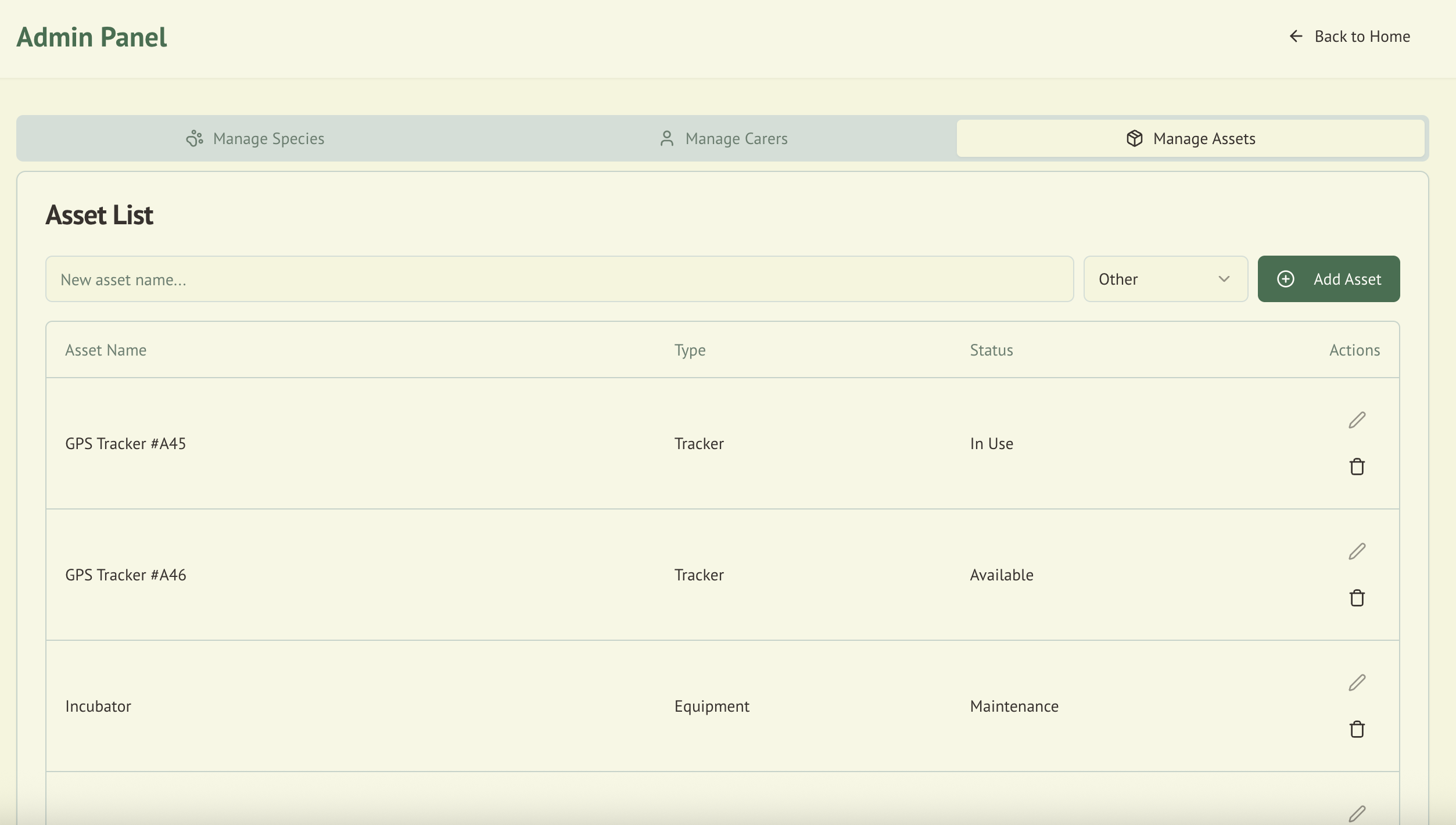
Task: Select the Manage Assets tab
Action: pyautogui.click(x=1190, y=139)
